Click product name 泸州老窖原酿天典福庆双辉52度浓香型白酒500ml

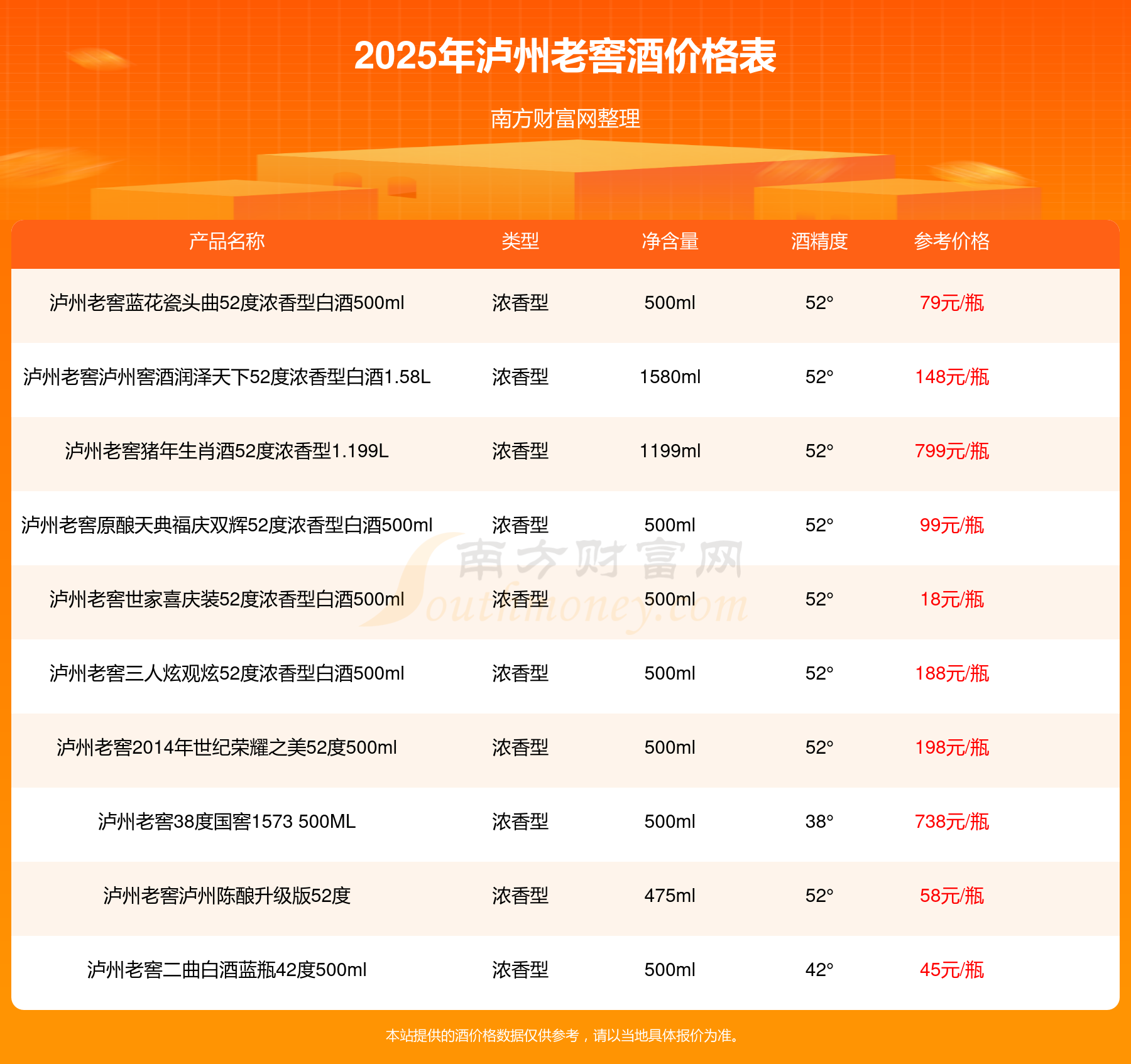click(227, 525)
